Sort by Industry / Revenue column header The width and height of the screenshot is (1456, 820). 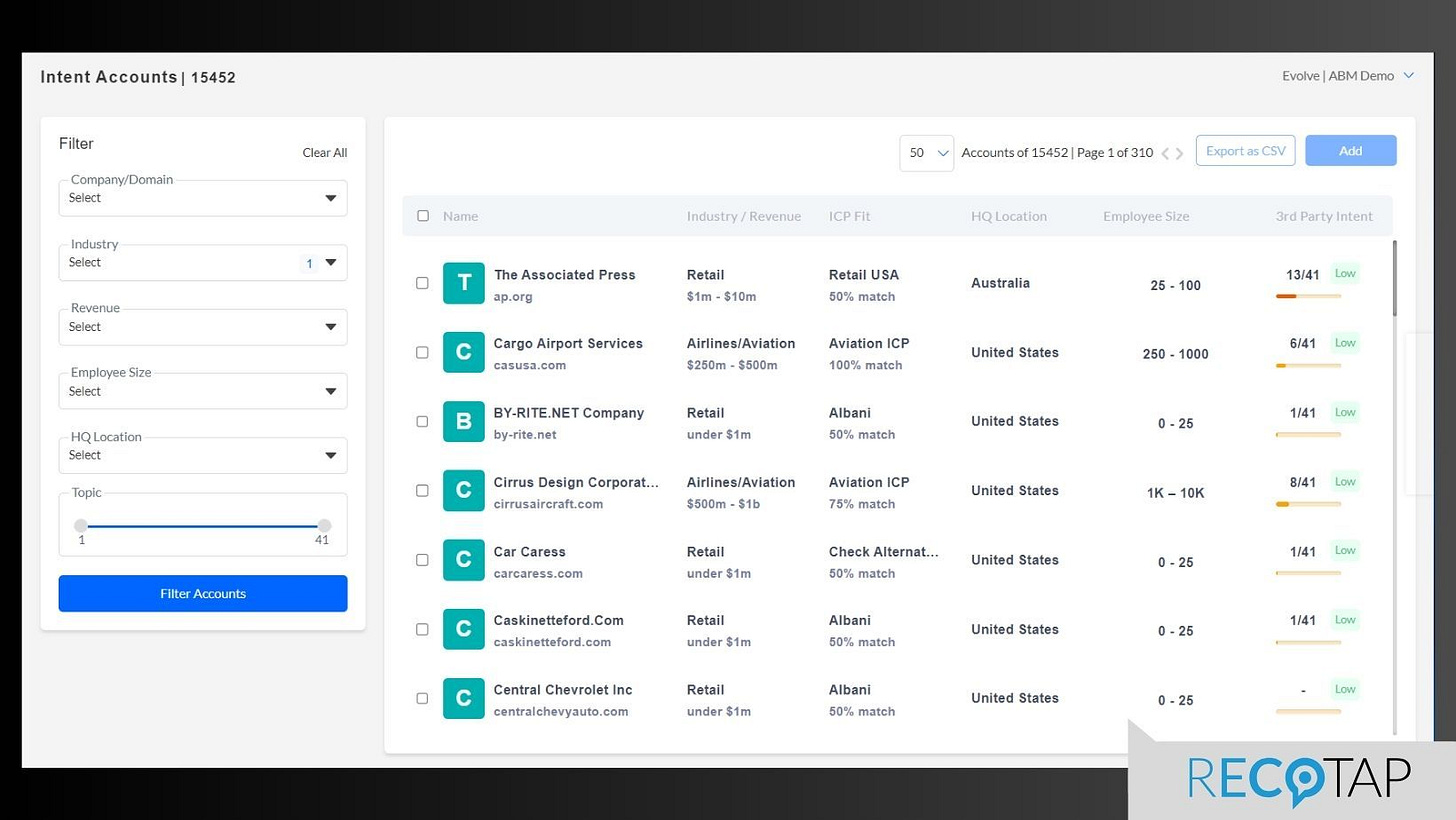pyautogui.click(x=743, y=216)
